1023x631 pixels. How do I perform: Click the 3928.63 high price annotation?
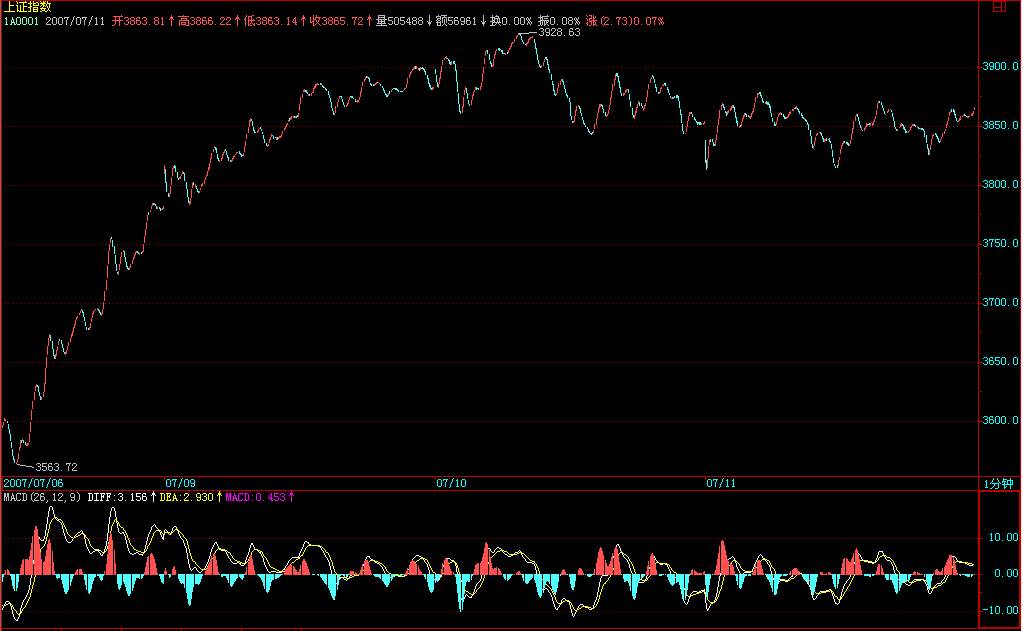click(x=559, y=33)
